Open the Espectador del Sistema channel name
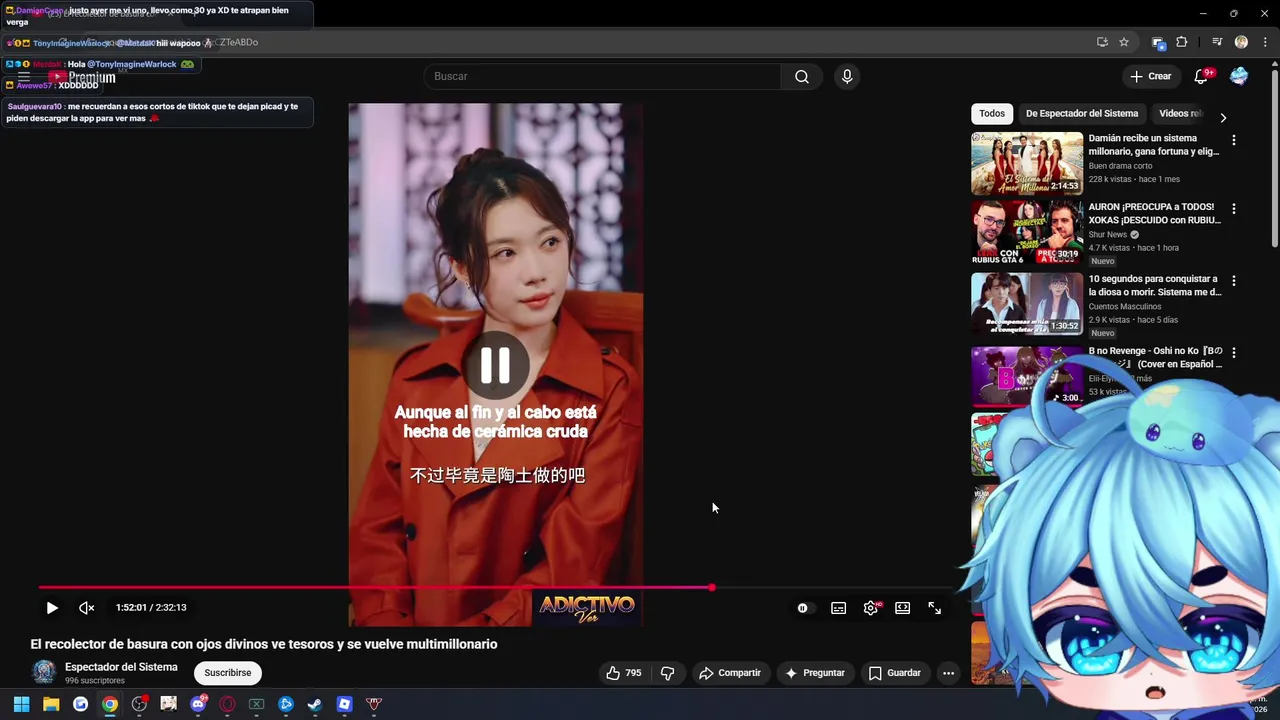Screen dimensions: 1280x720 pyautogui.click(x=121, y=667)
